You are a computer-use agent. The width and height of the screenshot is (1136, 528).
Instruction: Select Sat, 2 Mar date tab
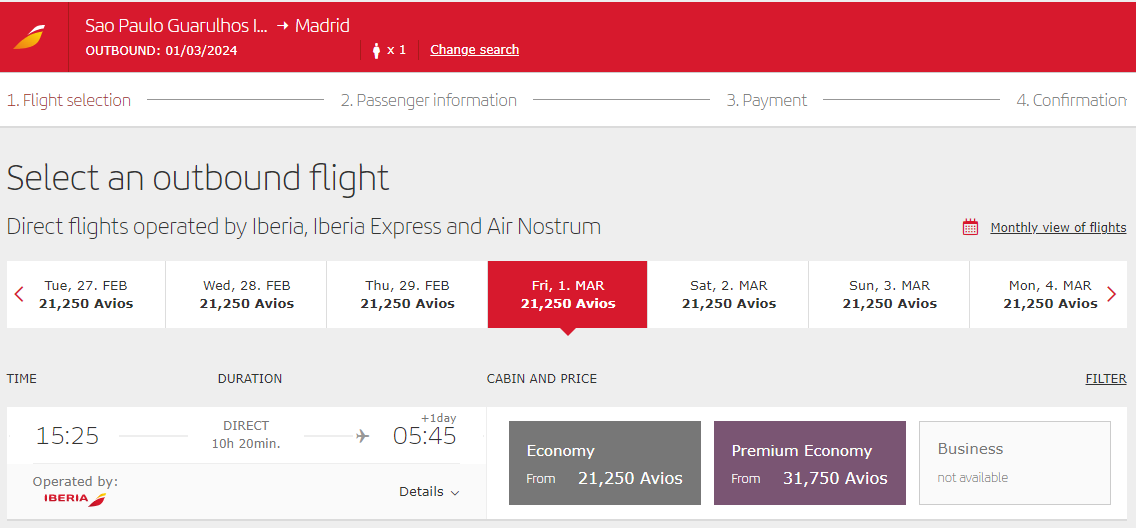pyautogui.click(x=729, y=294)
